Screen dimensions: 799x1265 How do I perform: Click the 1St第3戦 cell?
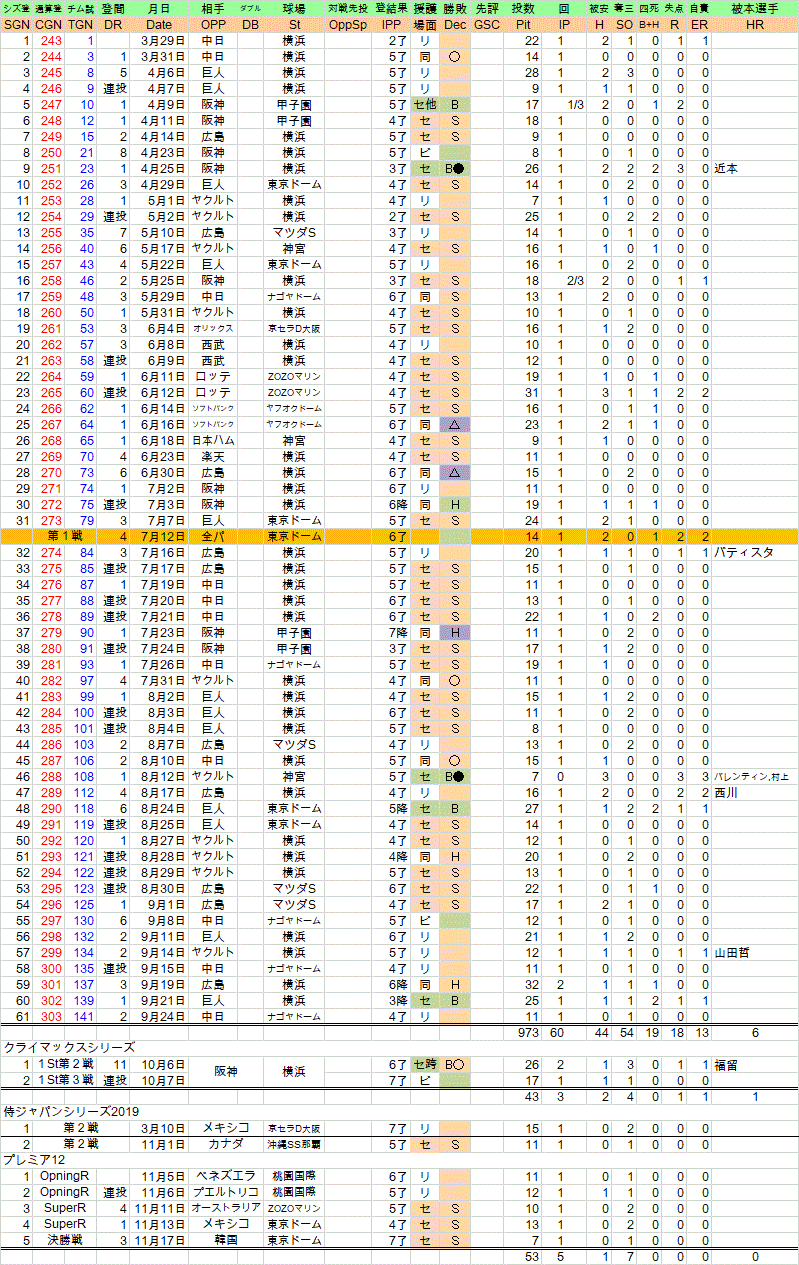64,1080
